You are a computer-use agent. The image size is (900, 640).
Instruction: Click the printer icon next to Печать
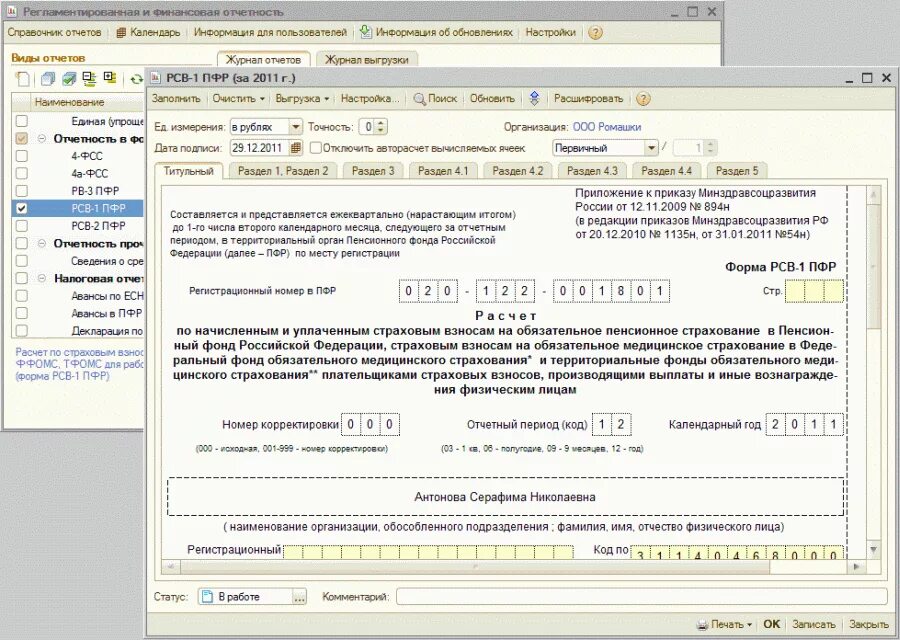coord(702,625)
